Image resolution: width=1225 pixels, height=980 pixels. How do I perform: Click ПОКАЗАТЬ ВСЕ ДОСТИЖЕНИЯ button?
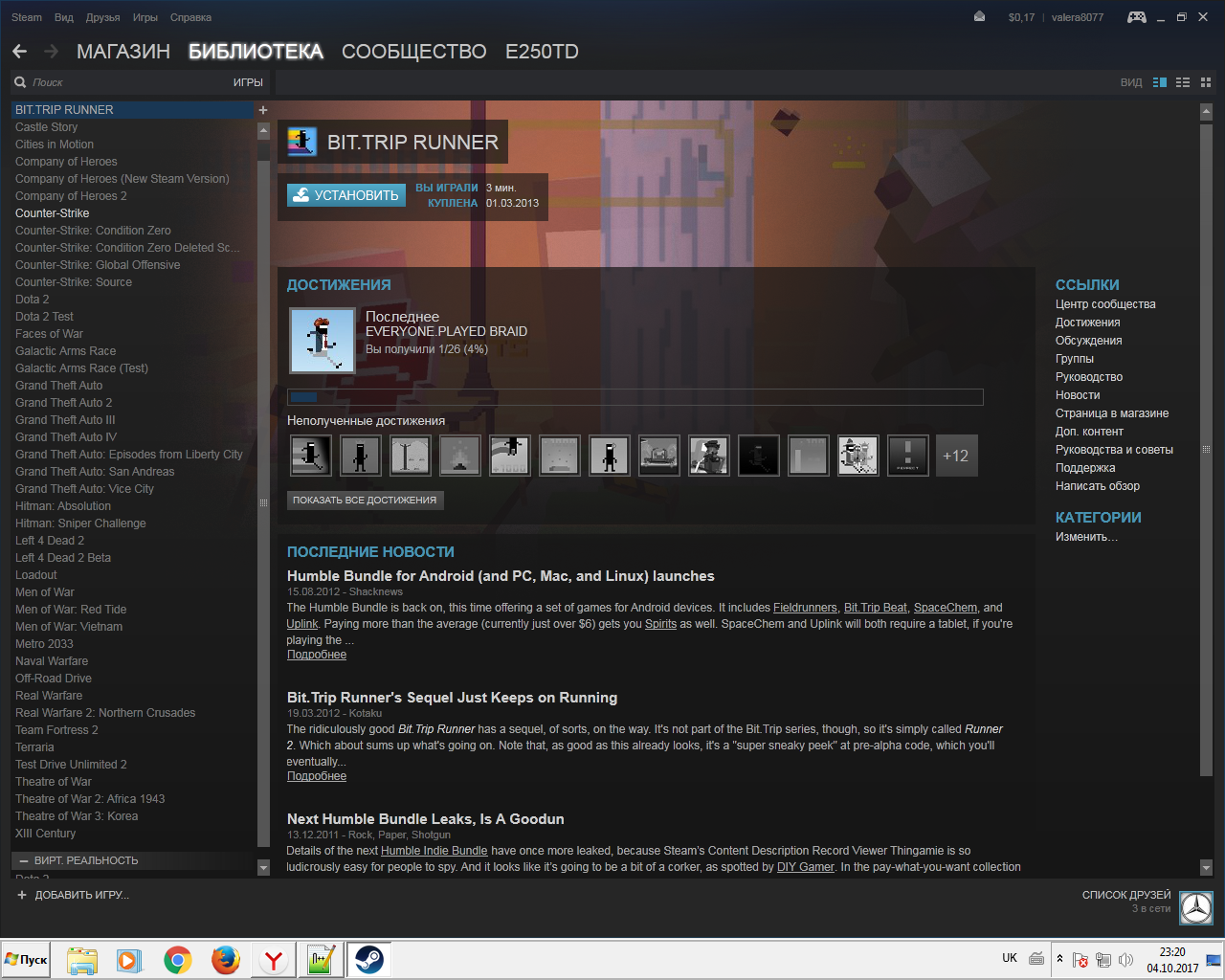coord(365,500)
